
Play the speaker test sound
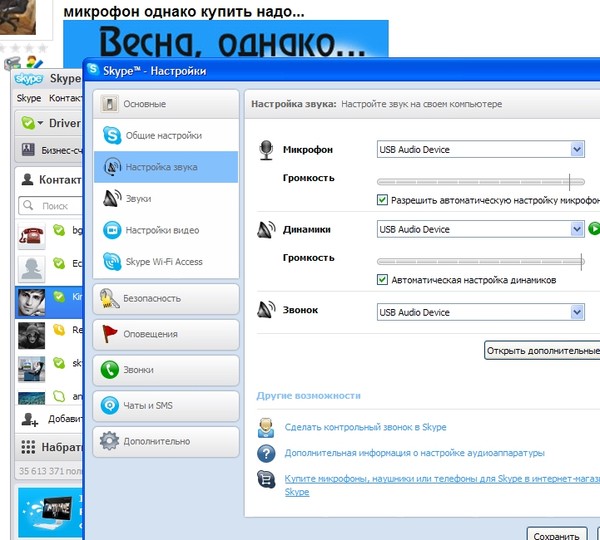pos(594,229)
